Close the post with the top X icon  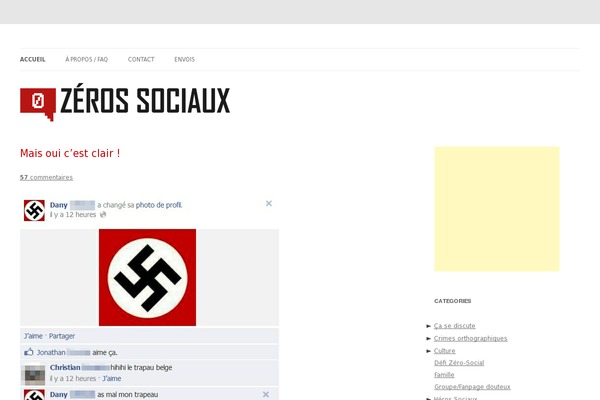[269, 203]
